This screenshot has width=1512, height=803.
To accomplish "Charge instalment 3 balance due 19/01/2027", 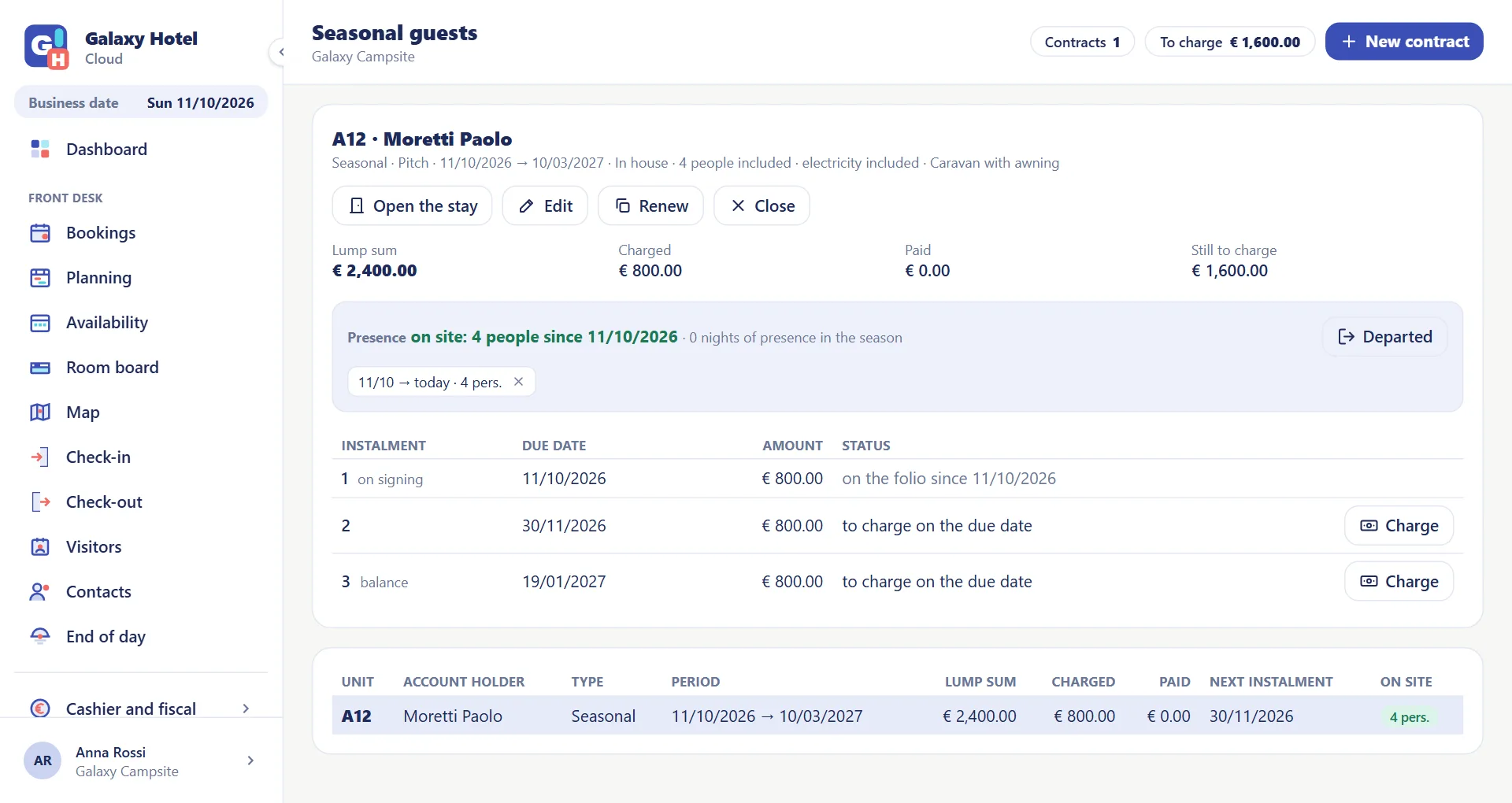I will click(1399, 582).
